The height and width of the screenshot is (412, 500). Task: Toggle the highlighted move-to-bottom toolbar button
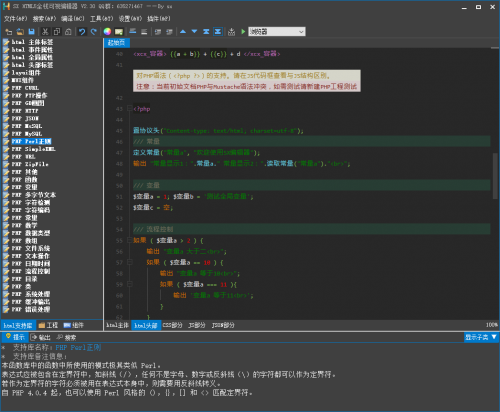click(218, 32)
